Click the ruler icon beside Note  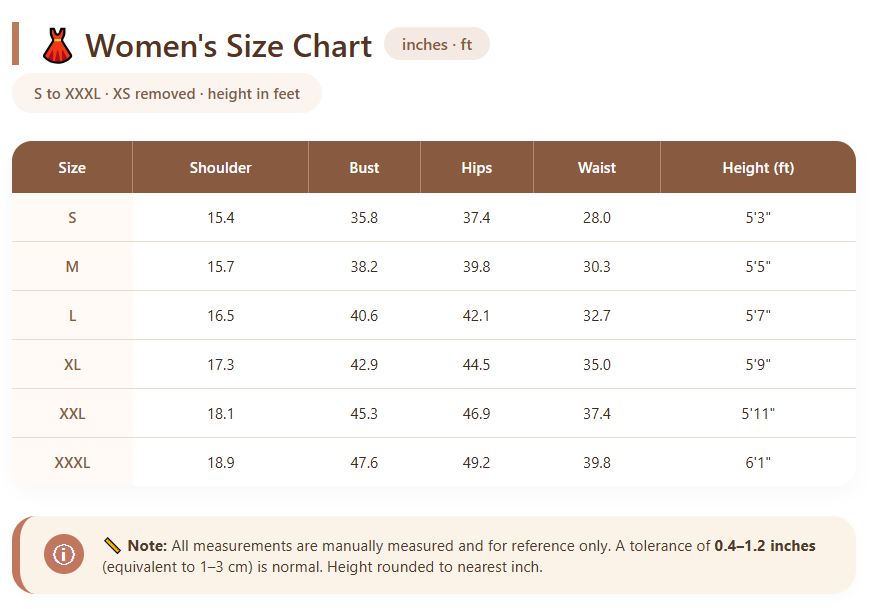(112, 546)
